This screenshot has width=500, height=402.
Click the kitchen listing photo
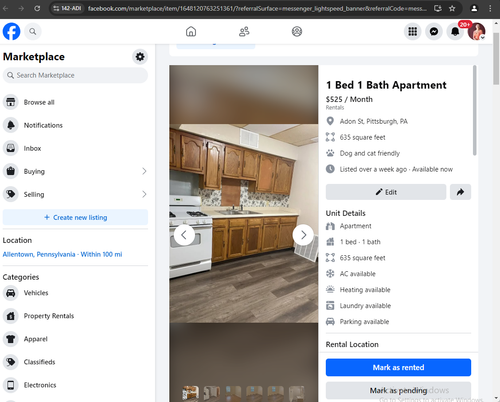244,223
